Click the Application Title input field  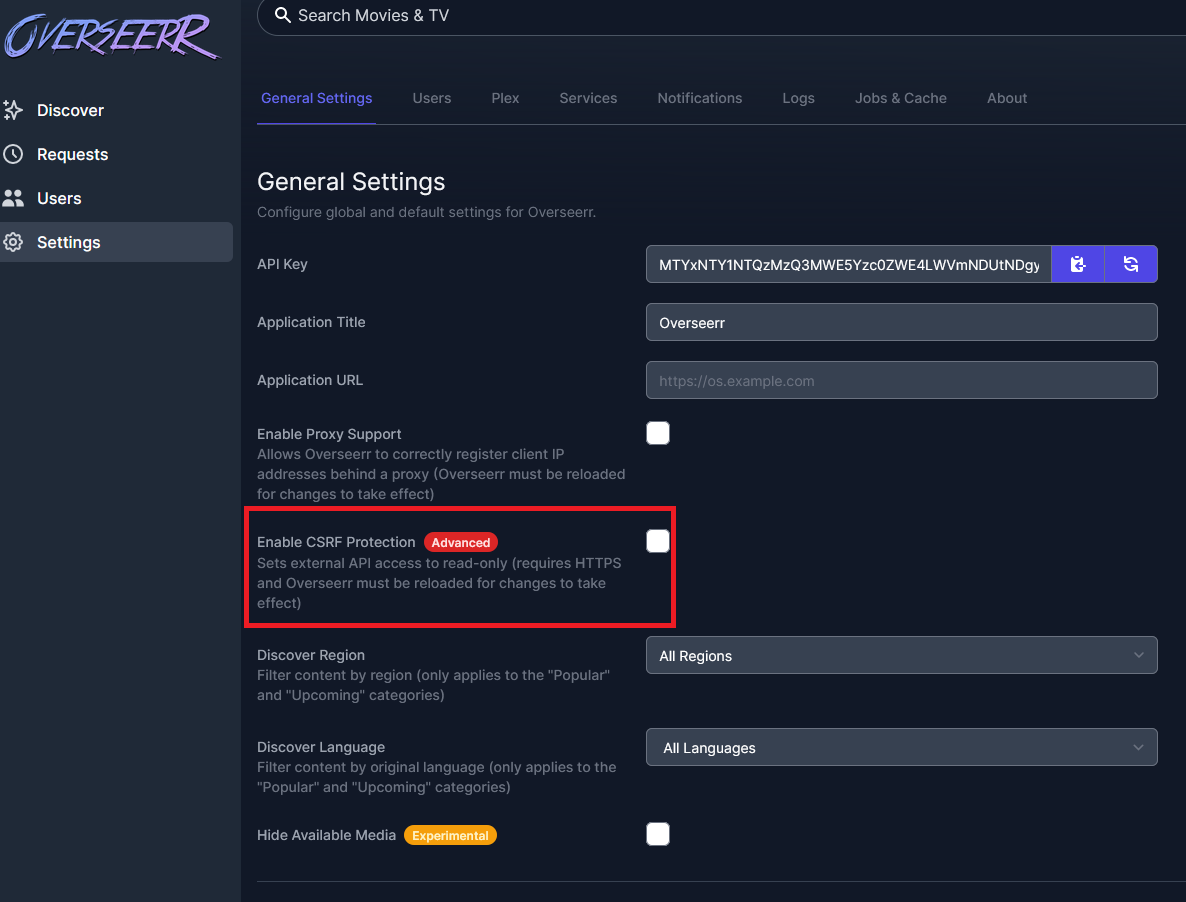click(901, 322)
